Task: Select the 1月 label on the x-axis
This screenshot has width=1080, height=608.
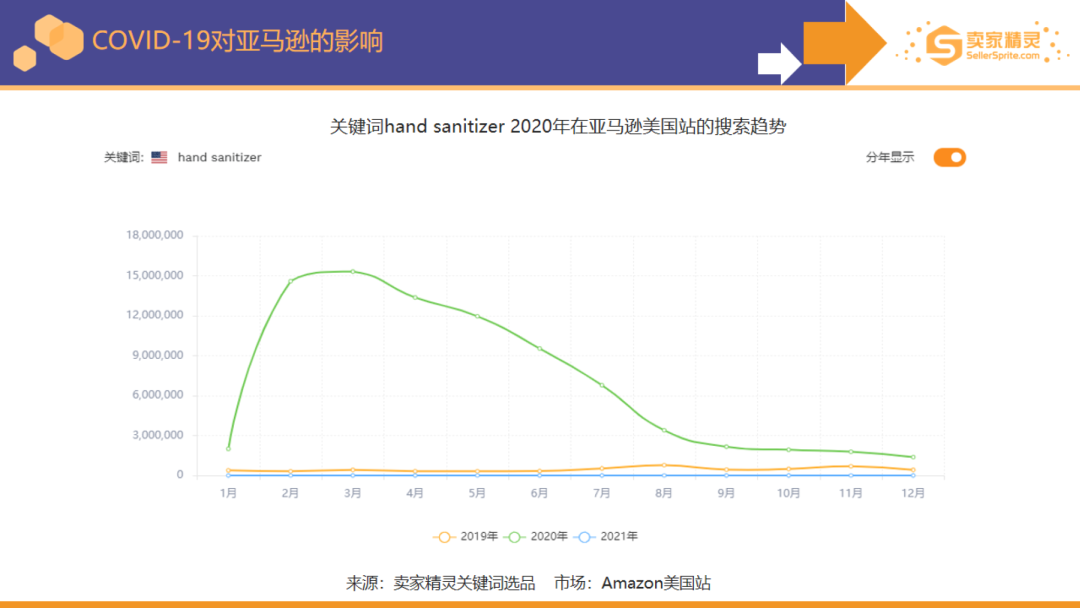Action: pos(229,493)
